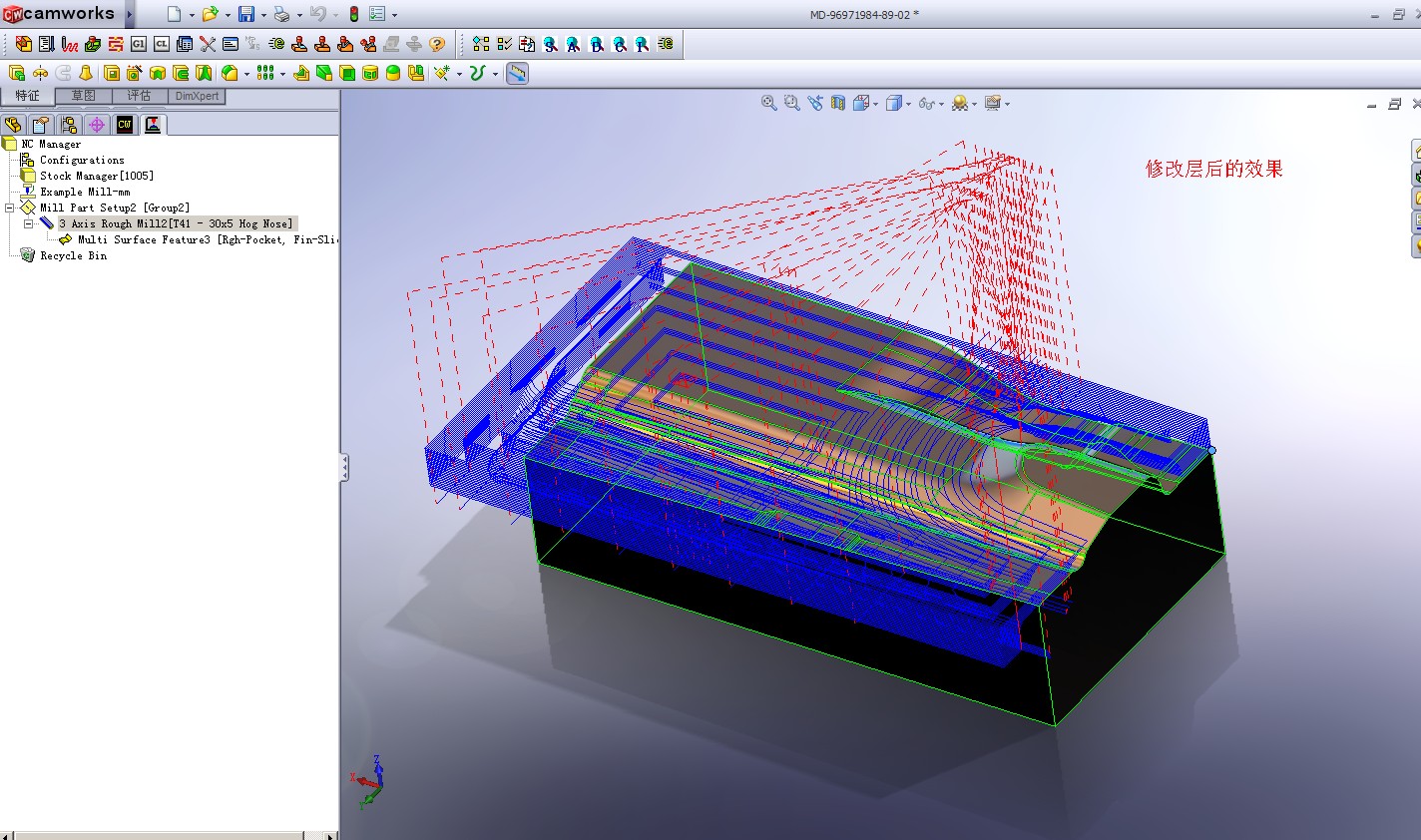
Task: Select the Recycle Bin tree item
Action: [x=73, y=255]
